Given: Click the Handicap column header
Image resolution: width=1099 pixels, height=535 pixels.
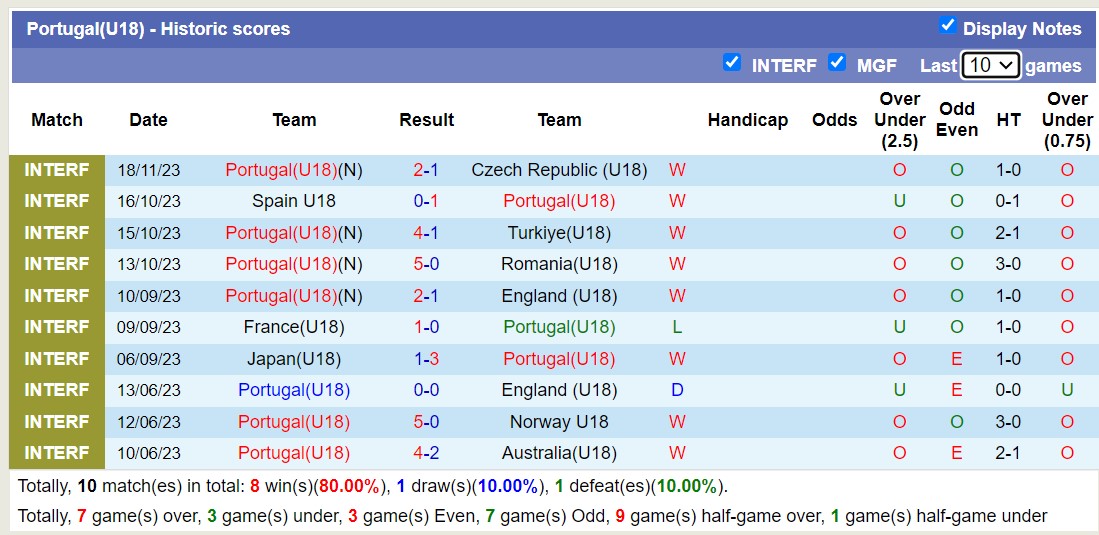Looking at the screenshot, I should (747, 120).
